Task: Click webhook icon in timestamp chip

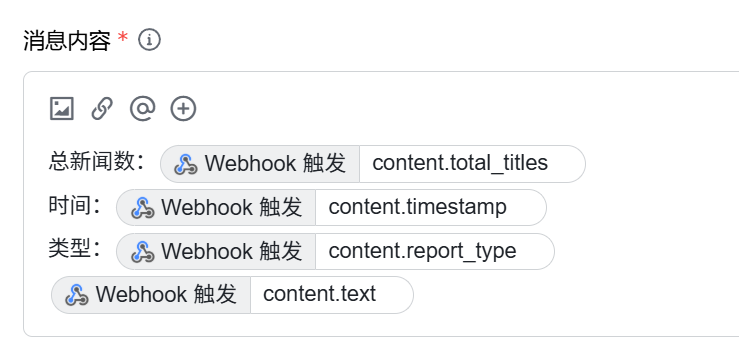Action: coord(142,208)
